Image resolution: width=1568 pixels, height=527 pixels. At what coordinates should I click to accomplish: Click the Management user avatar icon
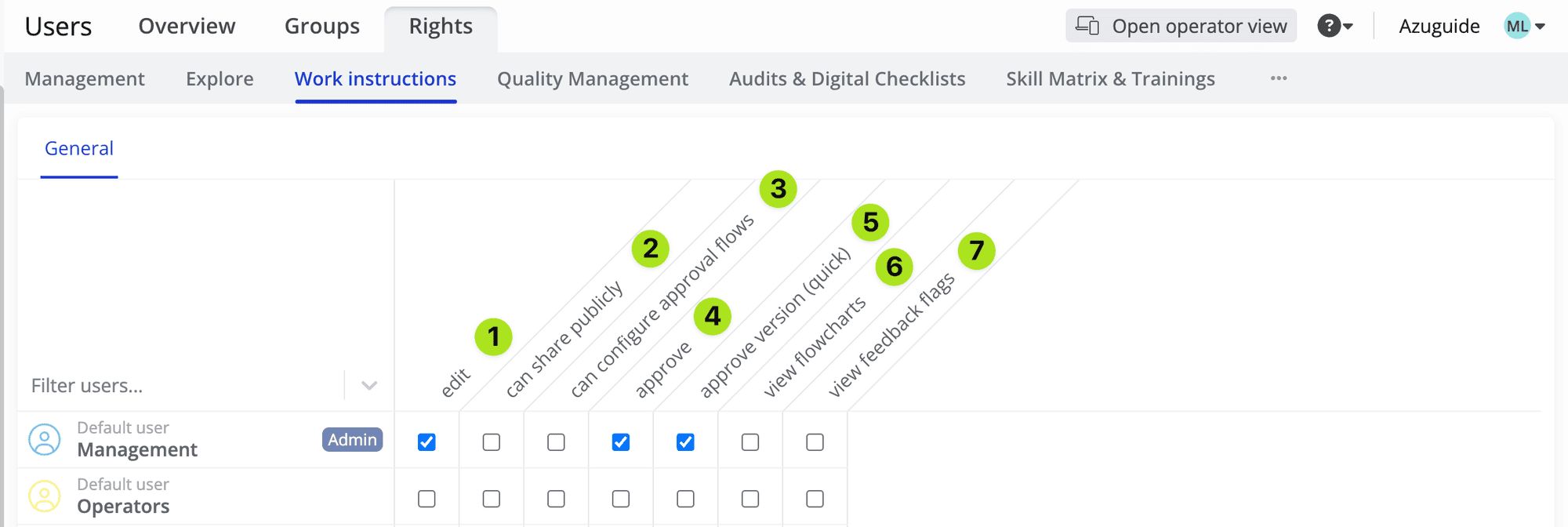(45, 440)
